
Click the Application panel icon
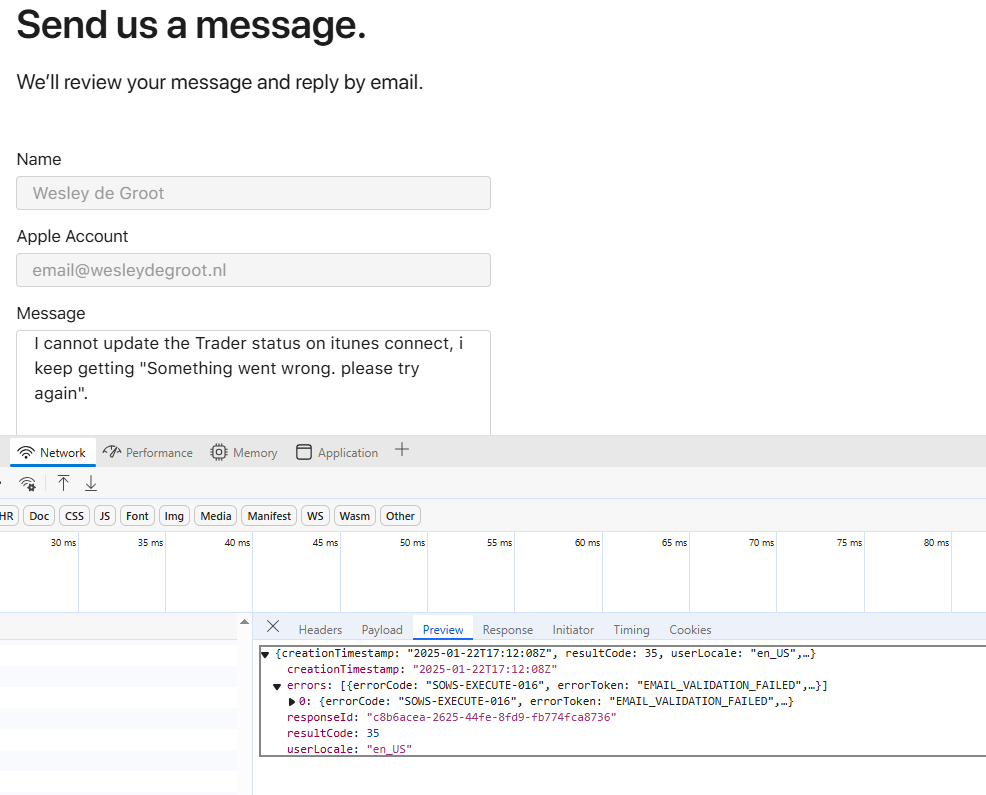click(304, 452)
